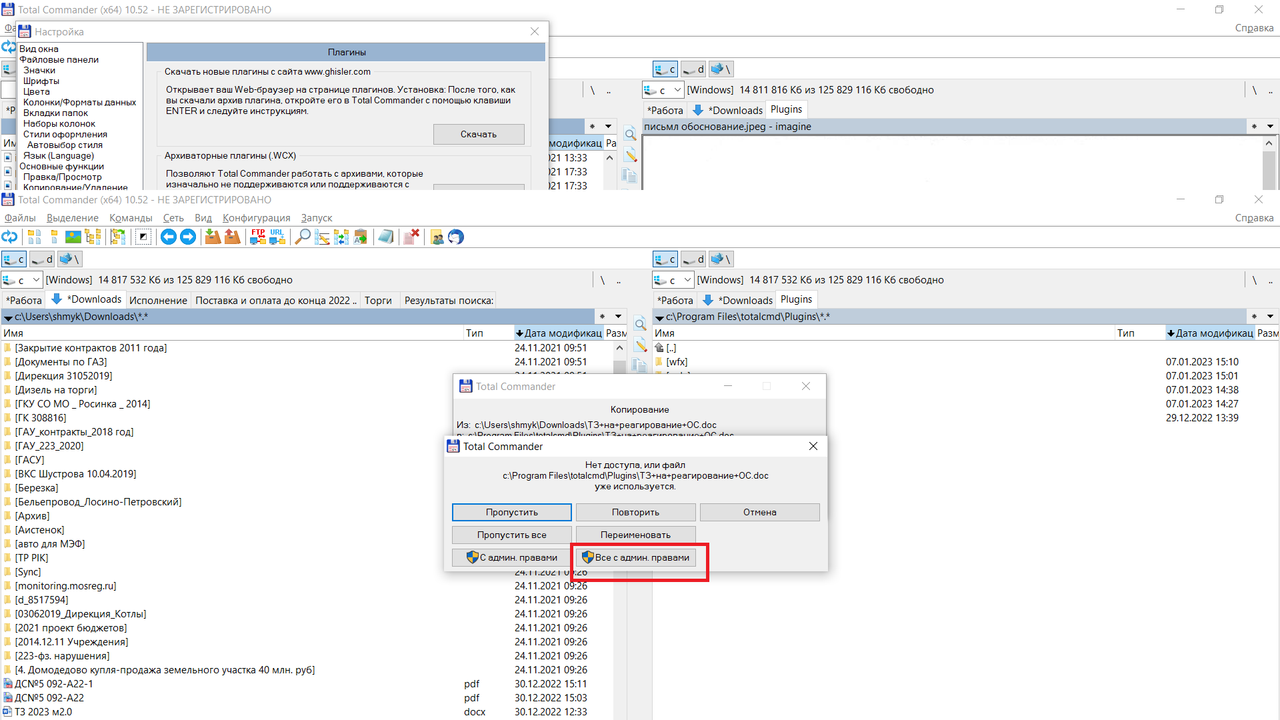The image size is (1280, 720).
Task: Open the Конфигурация menu
Action: (x=256, y=218)
